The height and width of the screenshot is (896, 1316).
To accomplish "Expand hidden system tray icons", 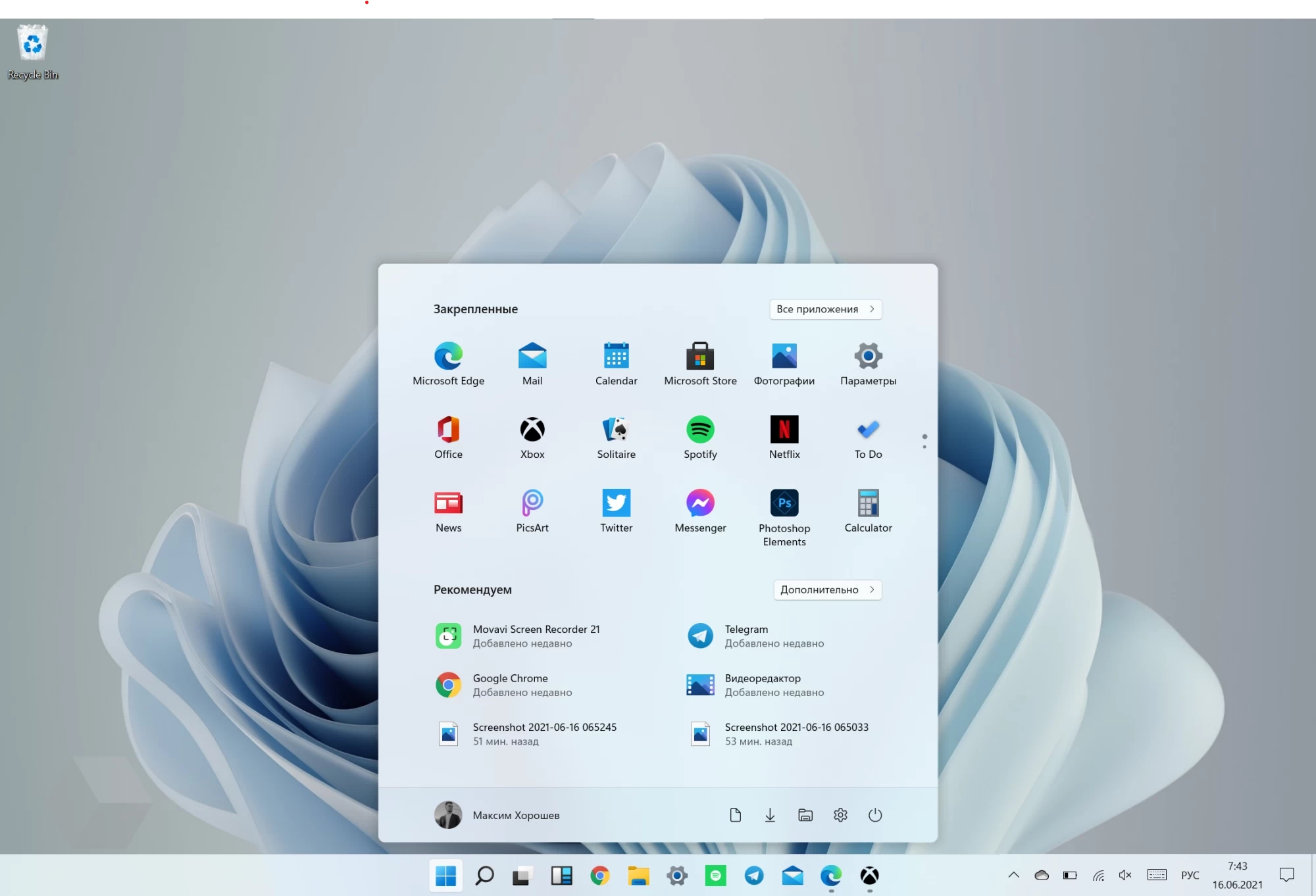I will pyautogui.click(x=1013, y=875).
